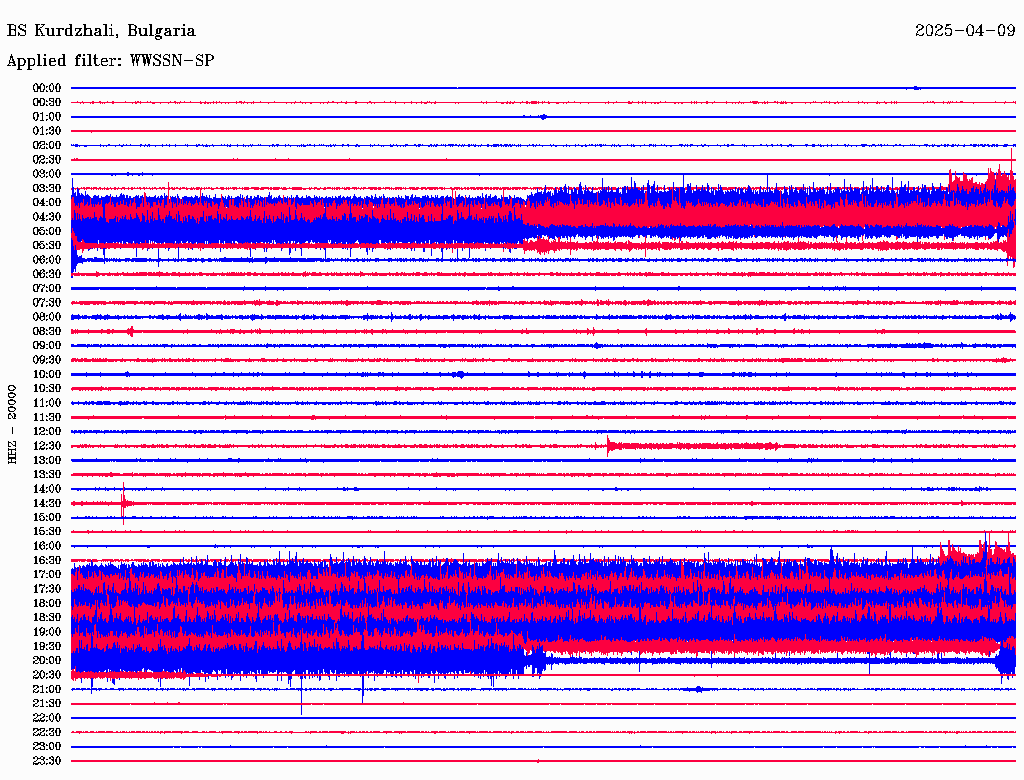This screenshot has height=780, width=1024.
Task: Select the 10:00 time label
Action: tap(47, 374)
